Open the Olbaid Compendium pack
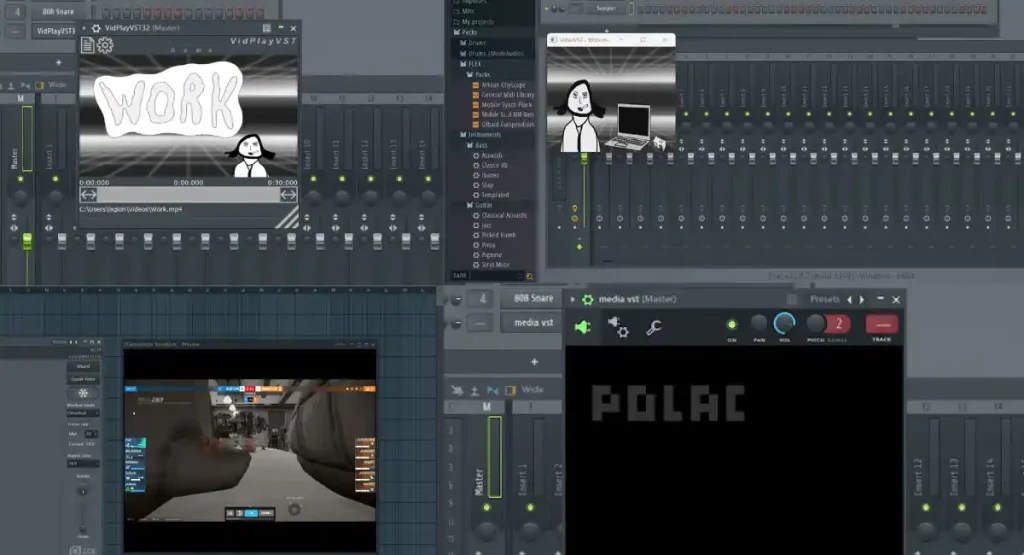Image resolution: width=1024 pixels, height=555 pixels. click(x=507, y=124)
